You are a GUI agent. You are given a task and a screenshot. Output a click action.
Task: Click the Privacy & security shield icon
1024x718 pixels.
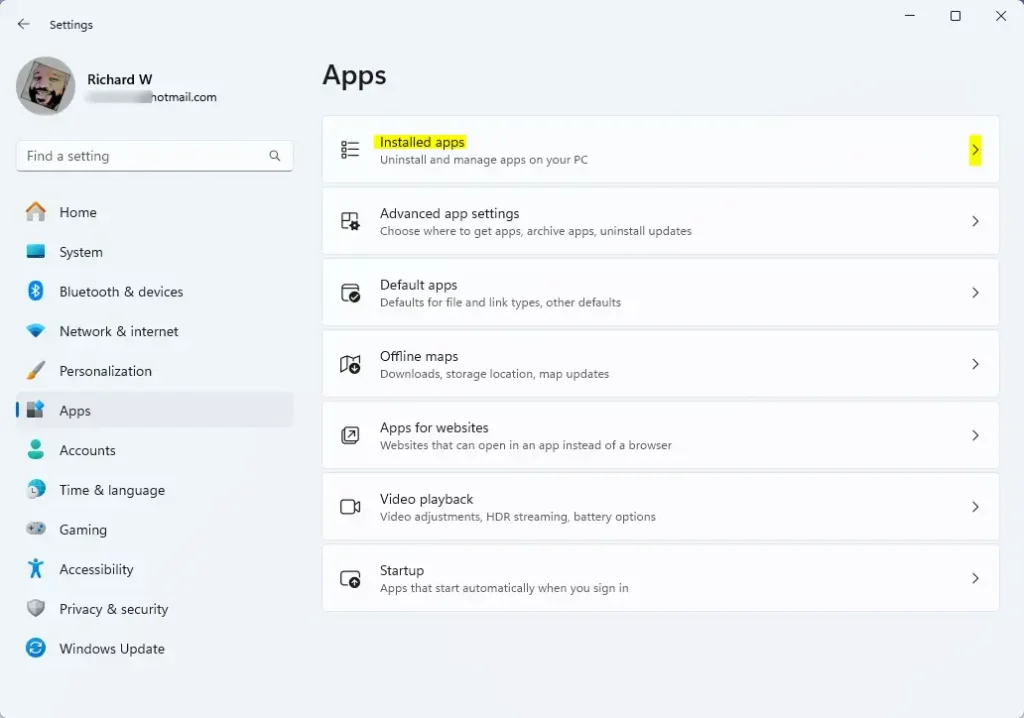point(36,608)
